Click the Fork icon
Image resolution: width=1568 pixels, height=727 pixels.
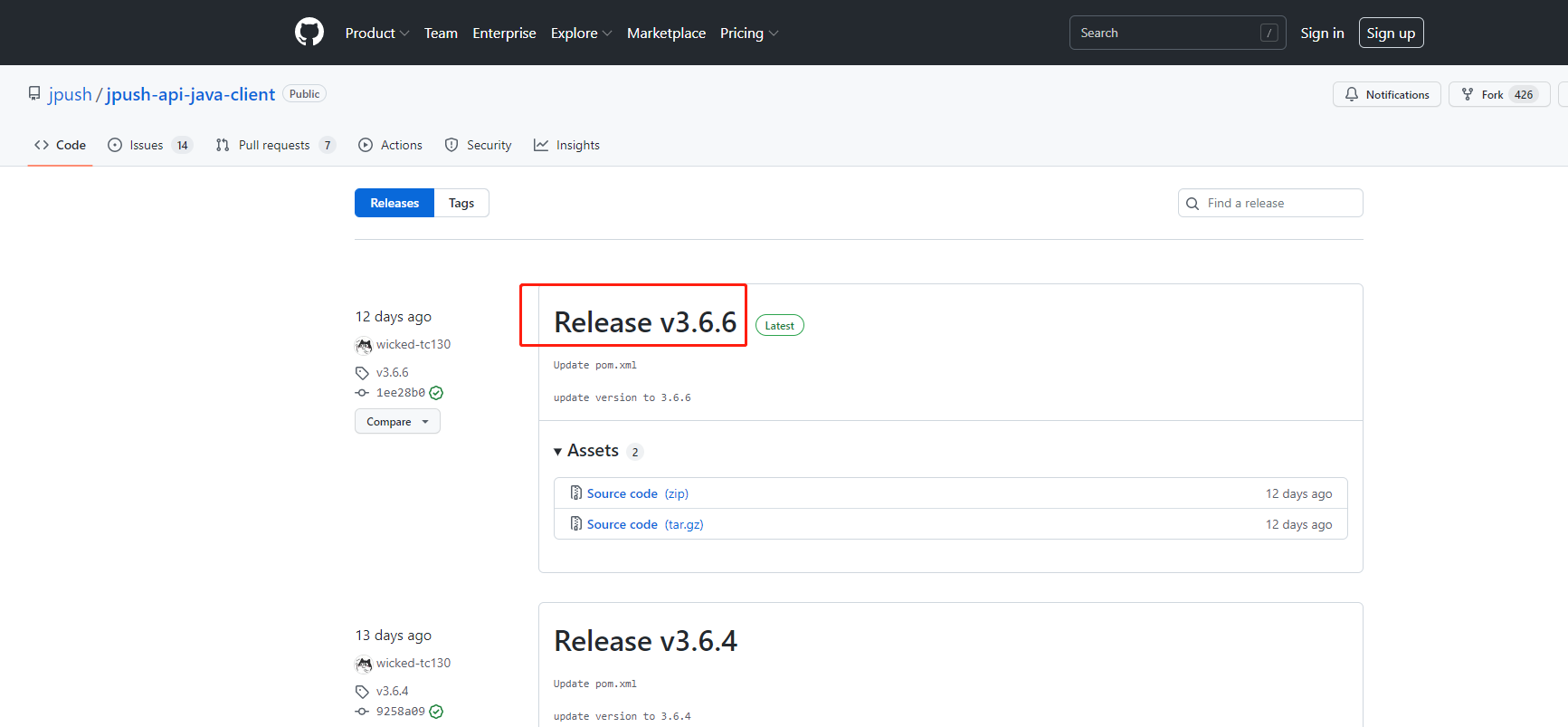click(1468, 94)
